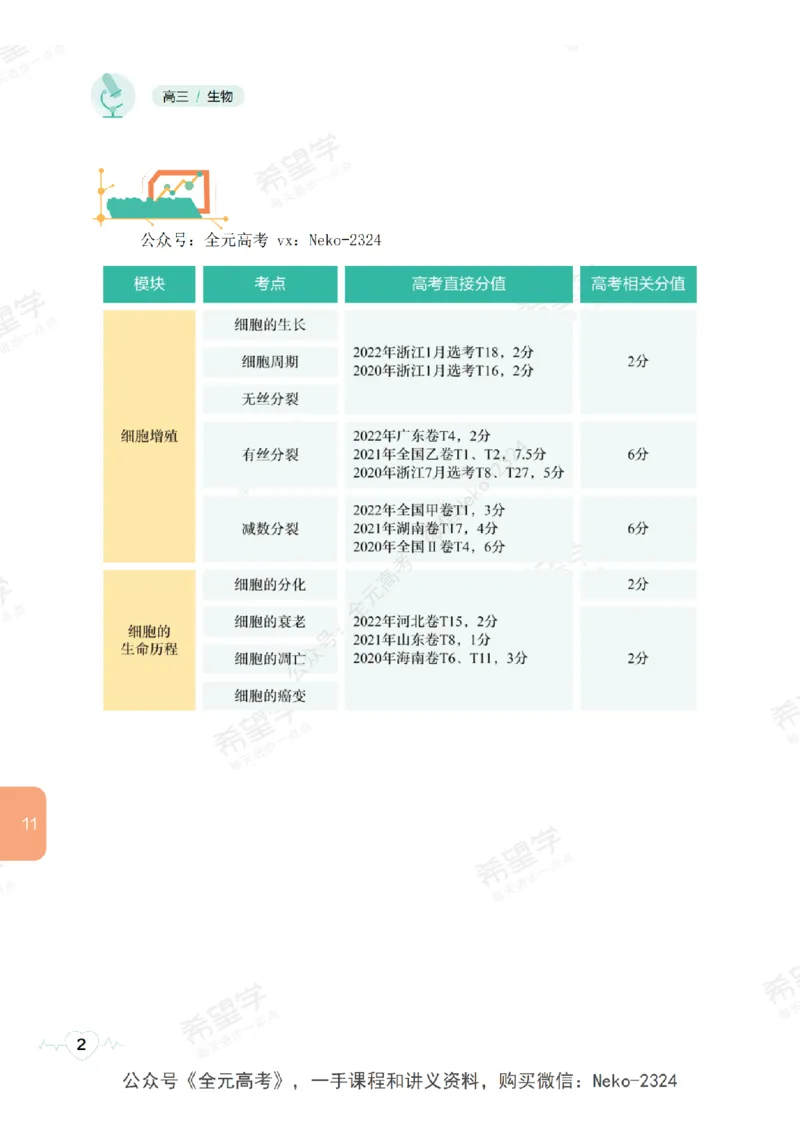Click the microscope icon in the header
The image size is (800, 1132).
113,95
